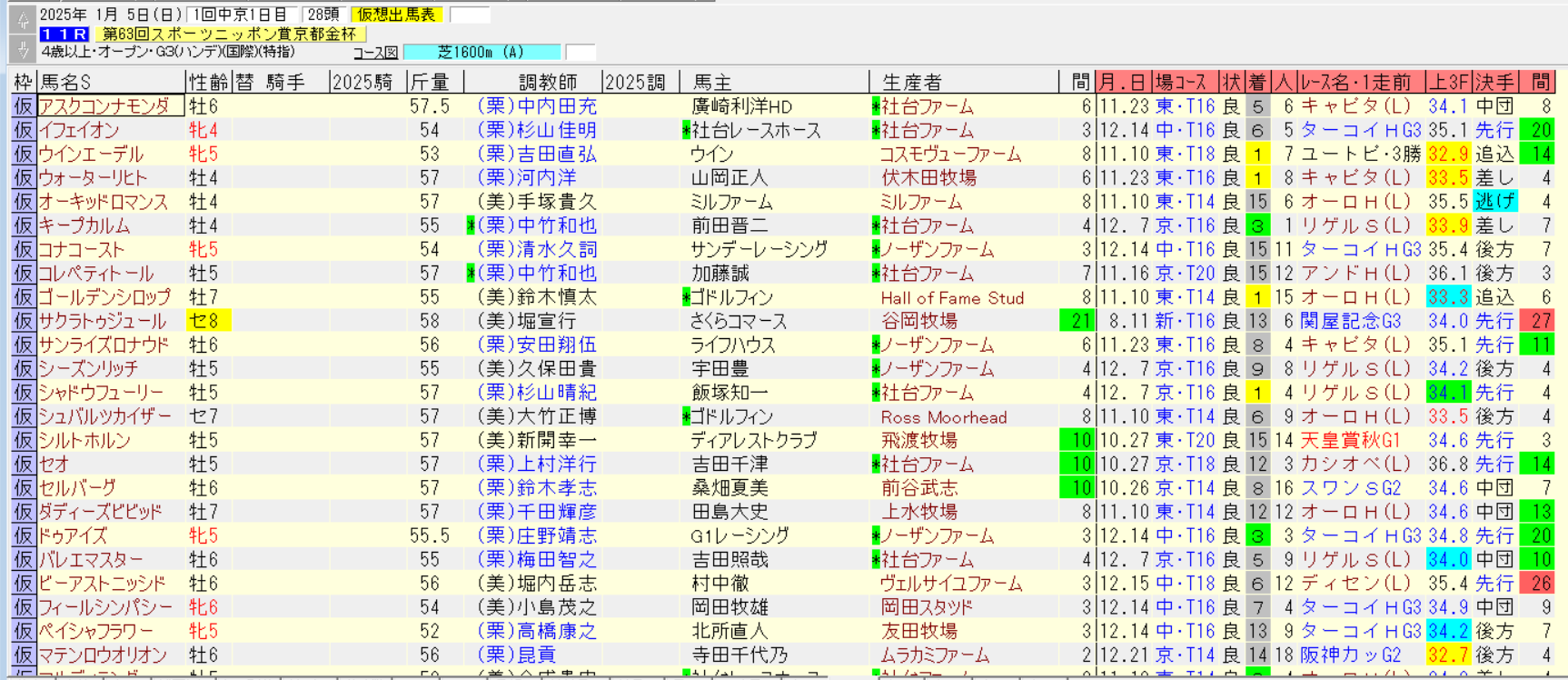
Task: Click the 生産者 column header
Action: pyautogui.click(x=963, y=82)
